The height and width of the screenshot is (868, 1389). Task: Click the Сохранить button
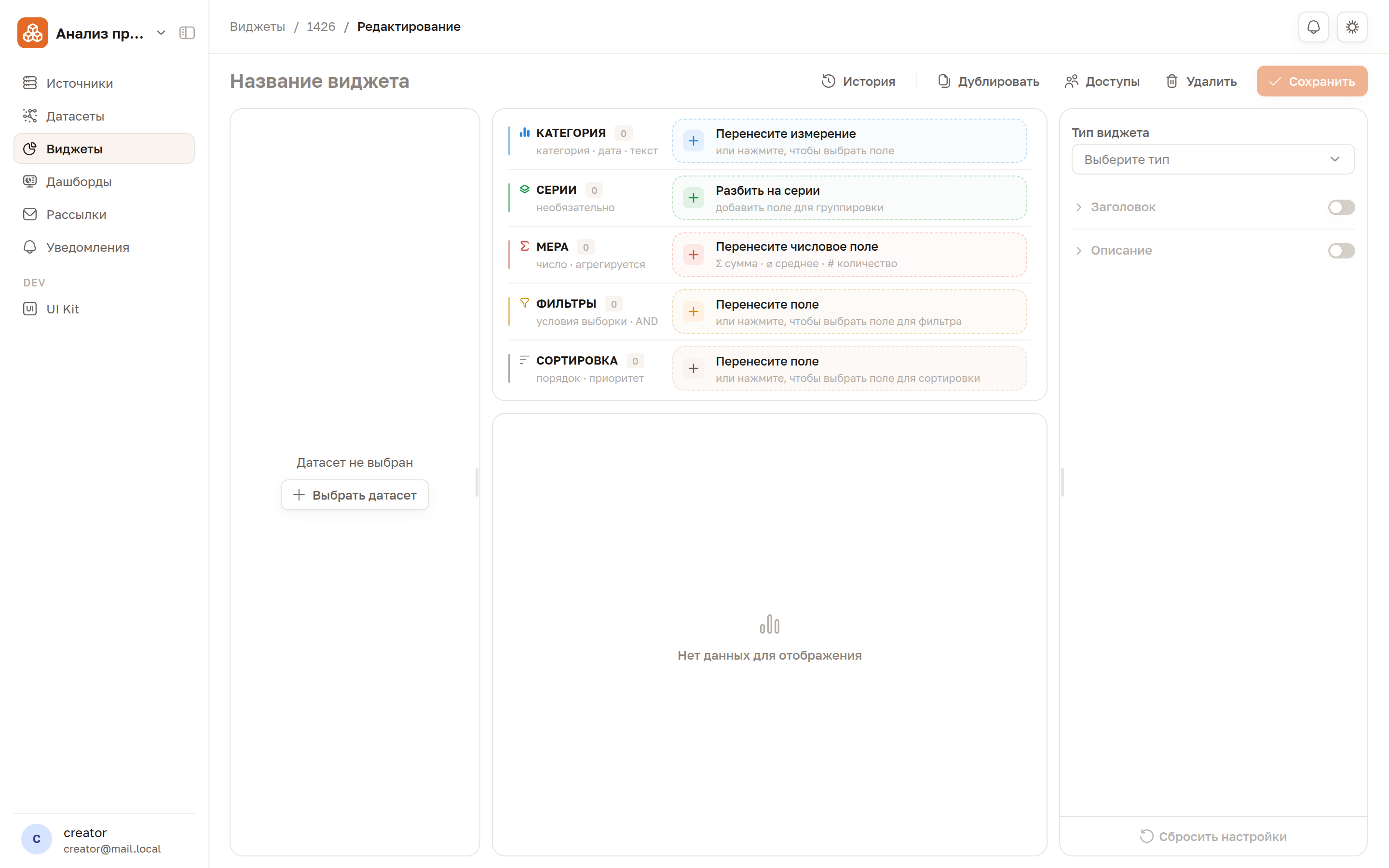[x=1311, y=81]
